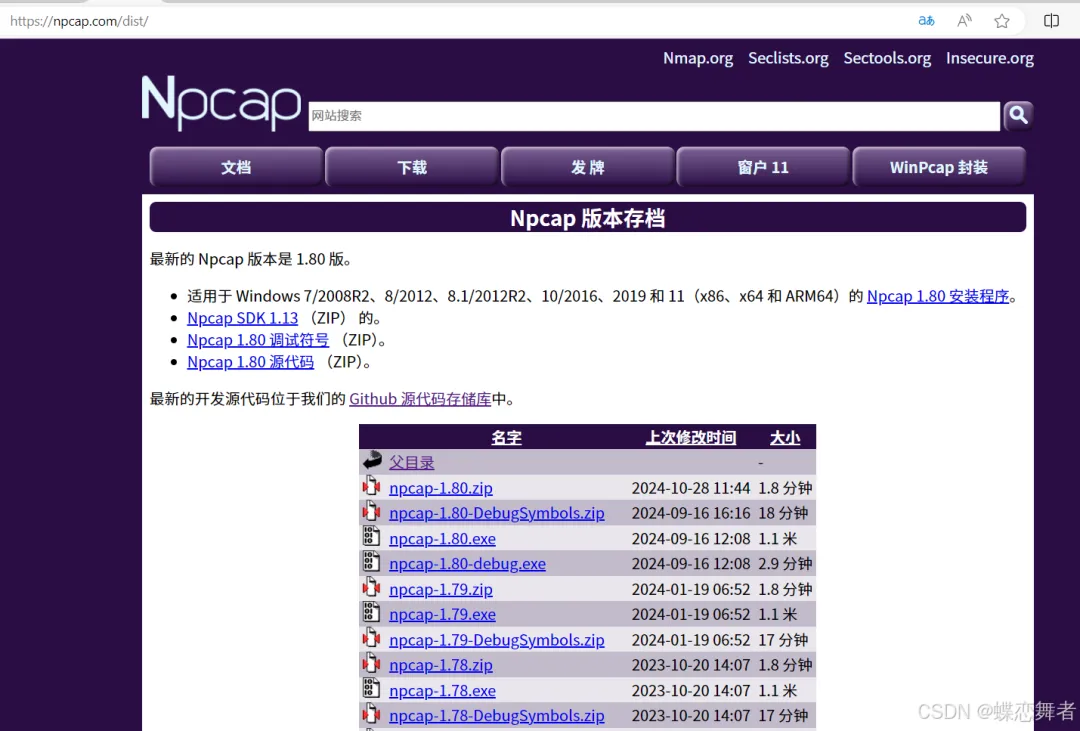Open the Npcap 1.80 源代码 link
This screenshot has height=731, width=1080.
pos(250,362)
